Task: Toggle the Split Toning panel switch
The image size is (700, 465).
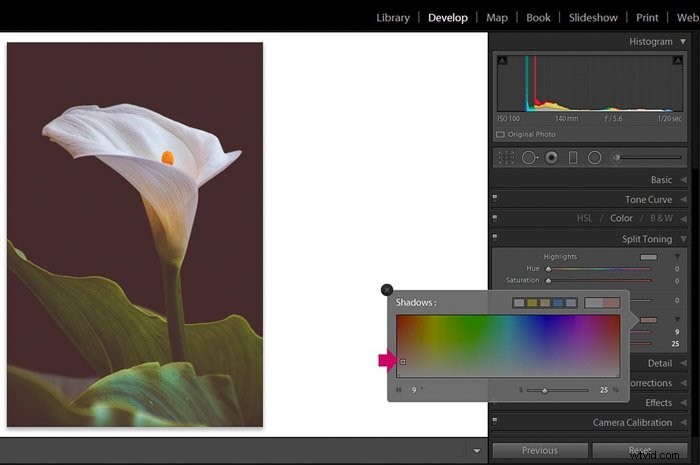Action: (x=495, y=237)
